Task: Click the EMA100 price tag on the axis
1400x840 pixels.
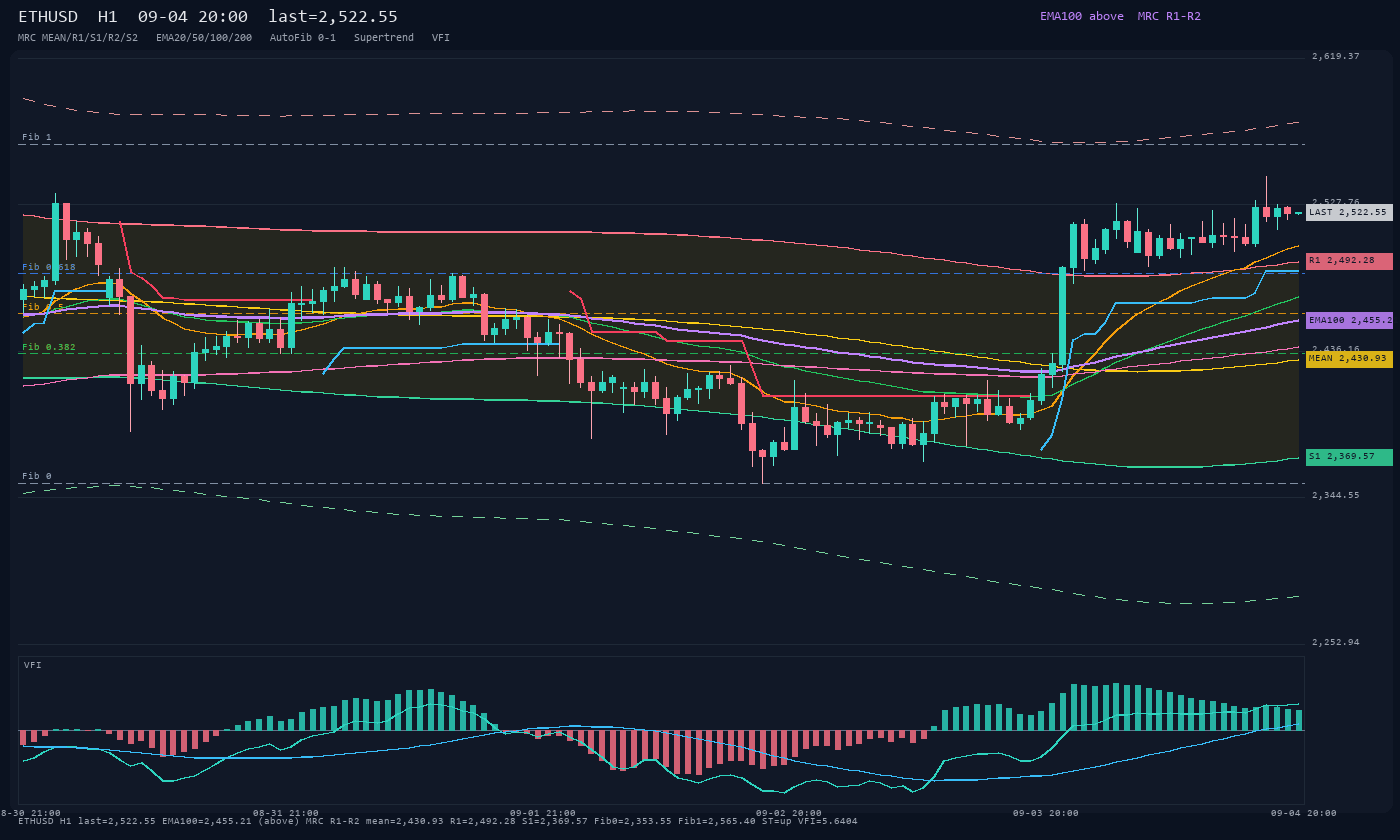Action: [x=1349, y=320]
